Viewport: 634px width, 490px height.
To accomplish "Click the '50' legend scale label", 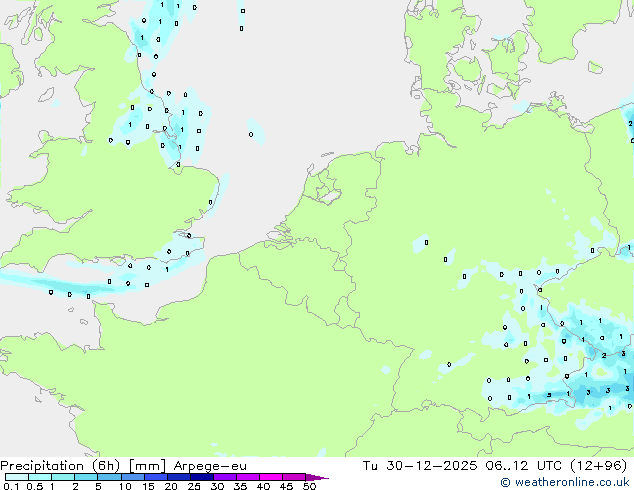I will point(309,486).
